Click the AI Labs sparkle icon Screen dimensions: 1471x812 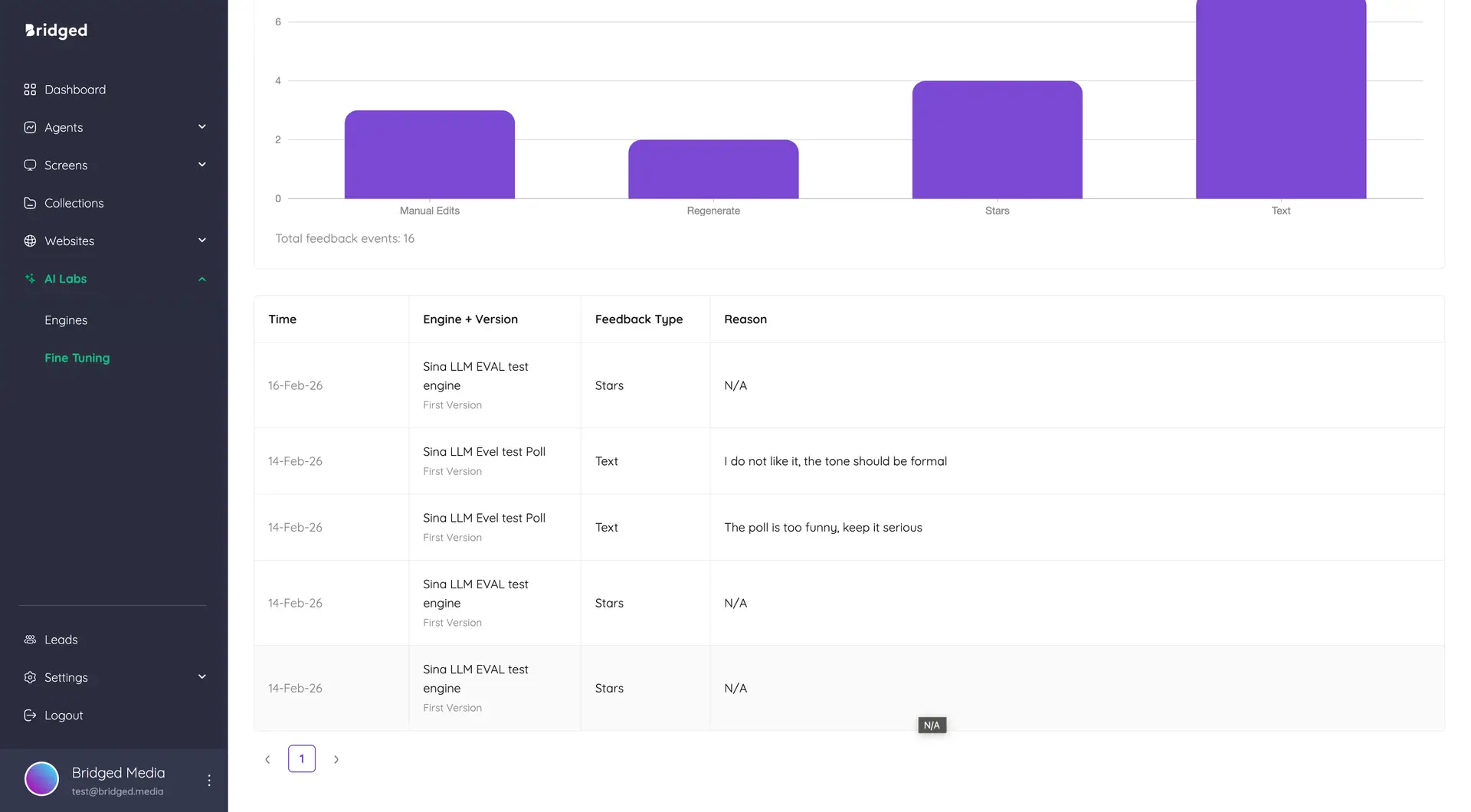point(30,278)
